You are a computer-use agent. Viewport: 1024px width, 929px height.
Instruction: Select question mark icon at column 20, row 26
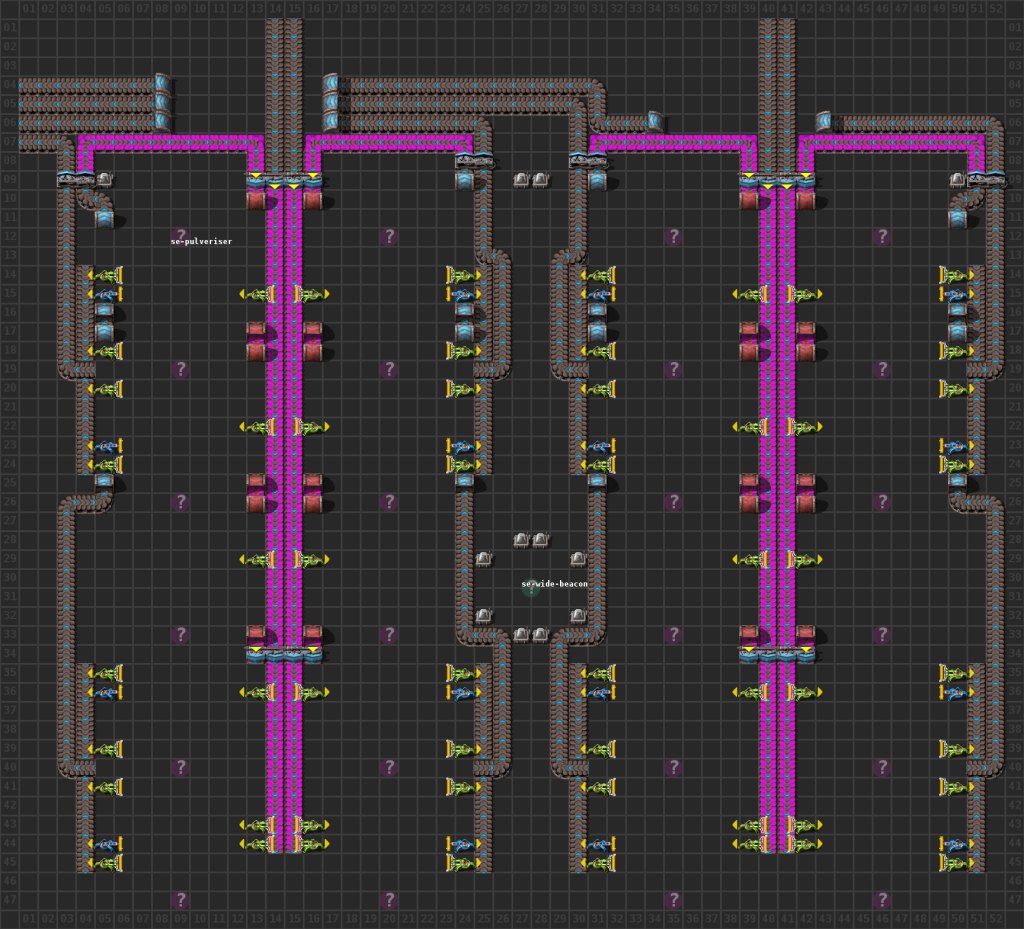point(389,501)
